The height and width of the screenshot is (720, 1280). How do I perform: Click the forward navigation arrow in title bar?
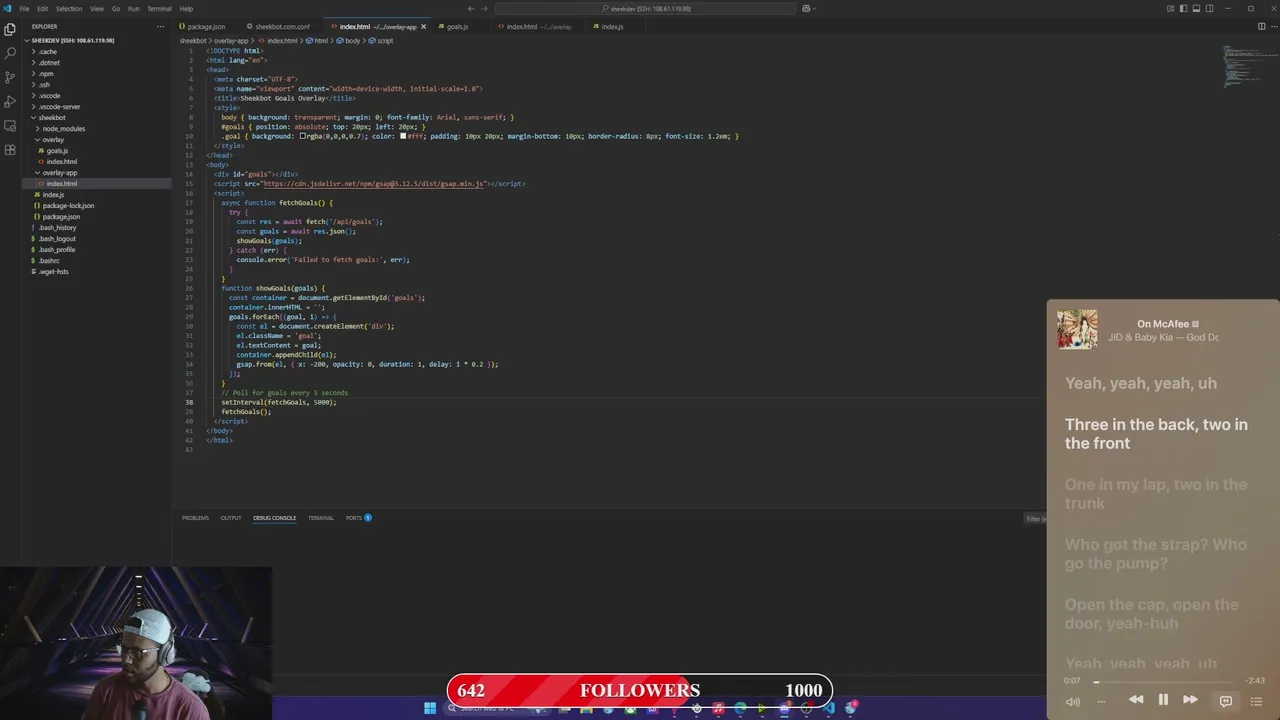click(485, 8)
